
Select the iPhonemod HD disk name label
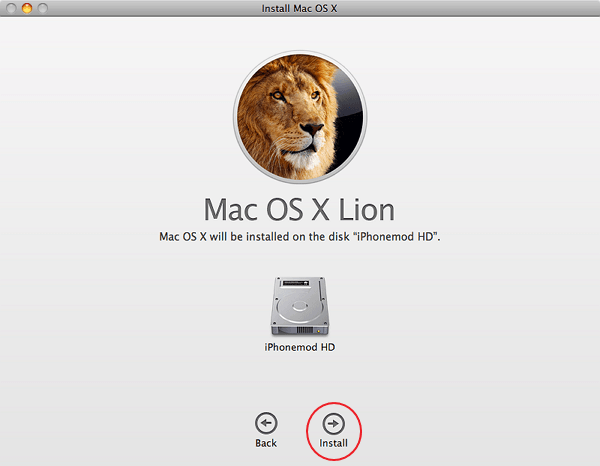pyautogui.click(x=299, y=347)
